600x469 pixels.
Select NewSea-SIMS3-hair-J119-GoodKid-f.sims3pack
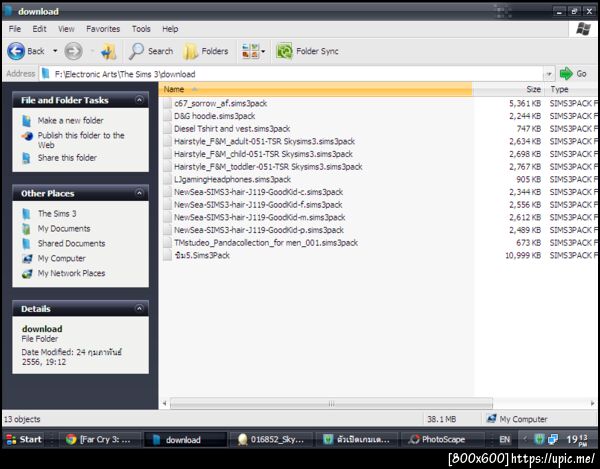tap(258, 204)
